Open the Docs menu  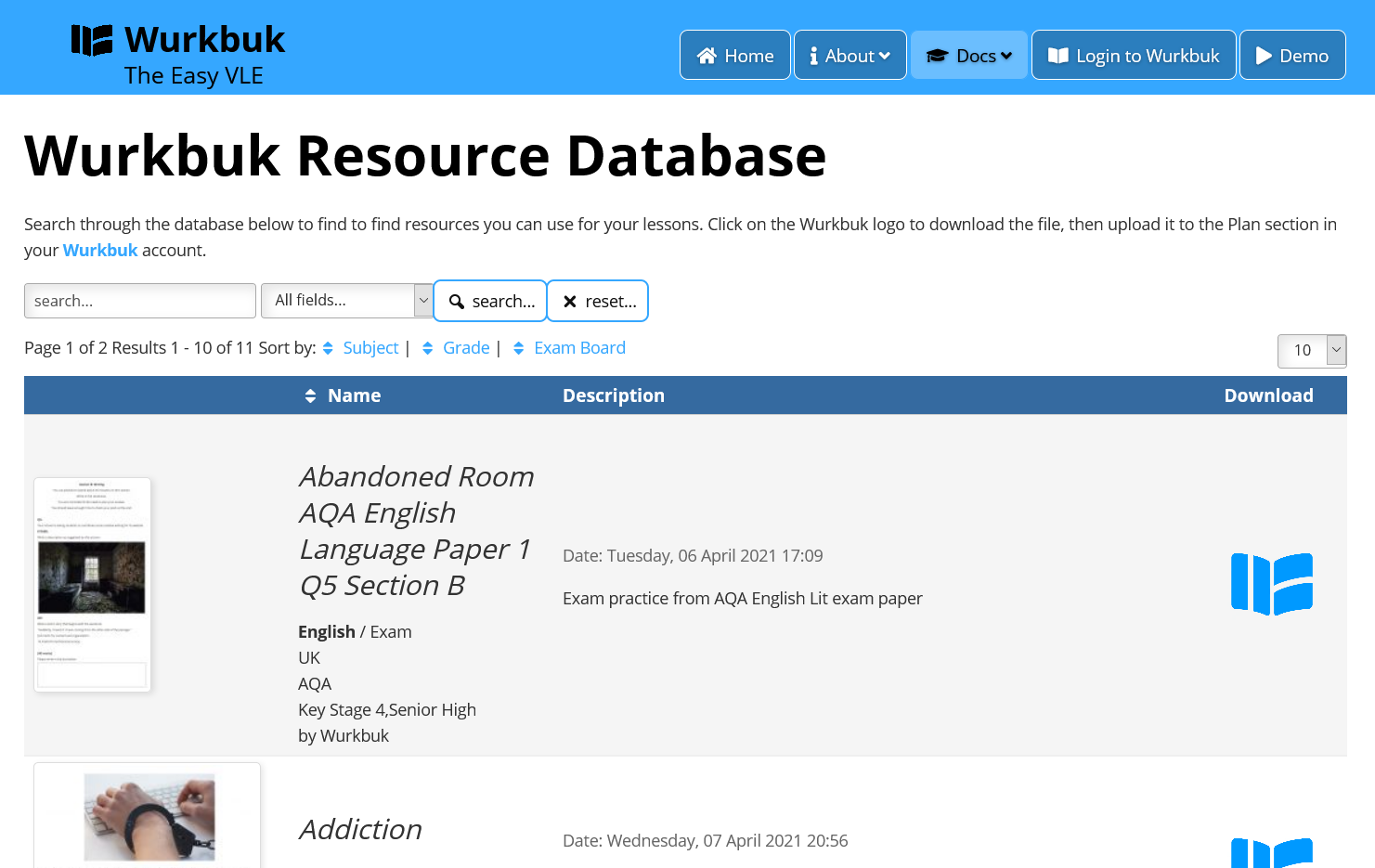tap(968, 55)
